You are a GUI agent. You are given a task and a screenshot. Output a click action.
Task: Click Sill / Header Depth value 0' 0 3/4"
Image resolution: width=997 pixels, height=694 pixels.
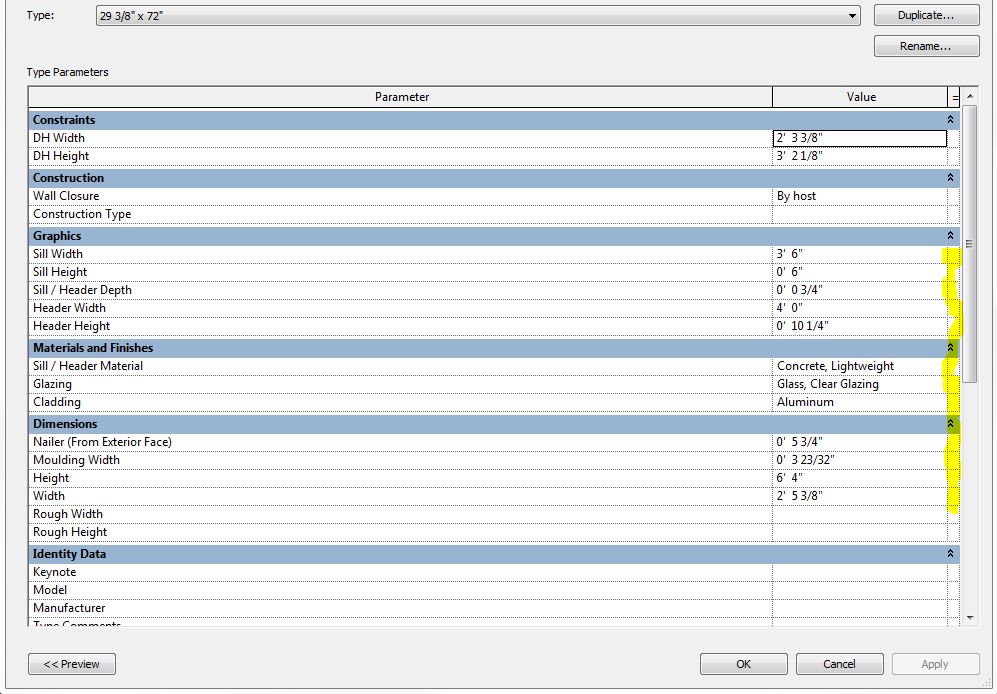click(860, 289)
